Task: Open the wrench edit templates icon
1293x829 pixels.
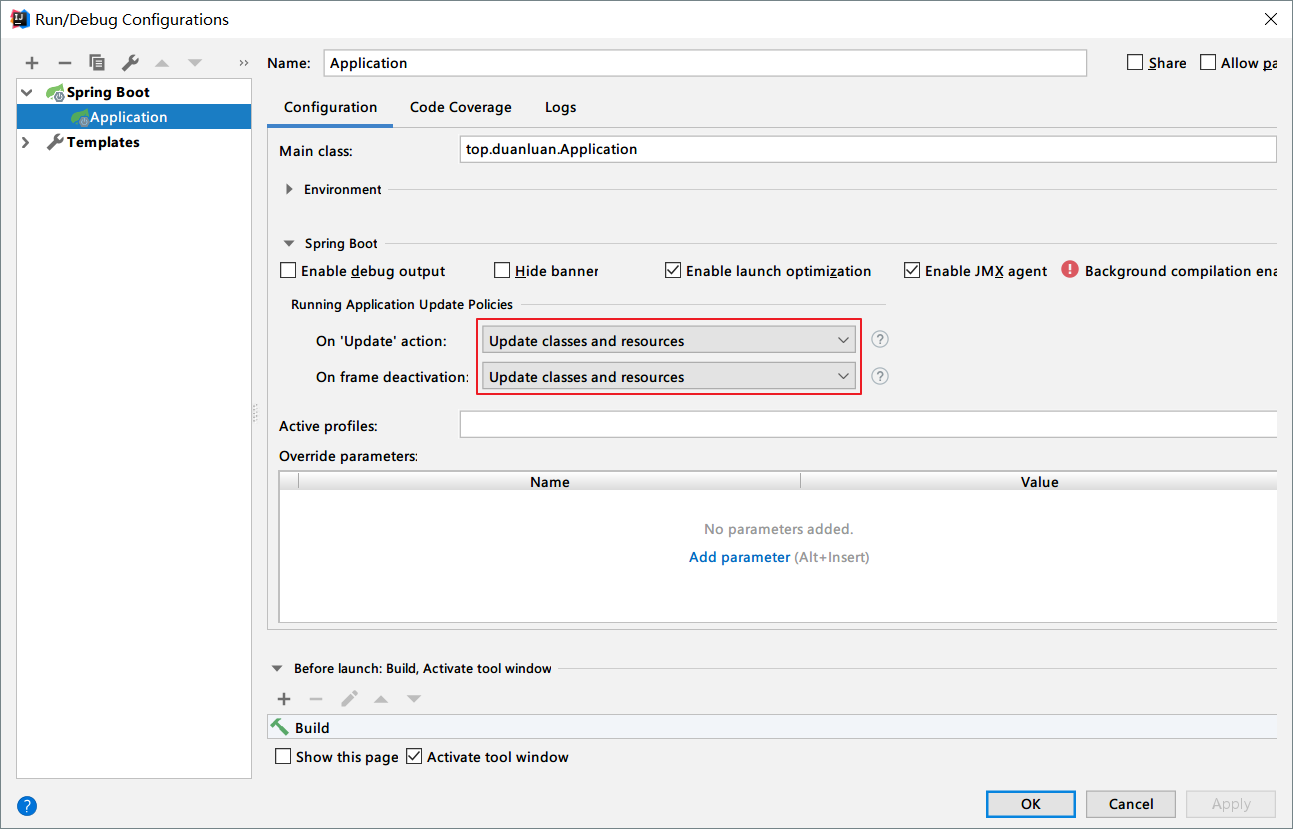Action: pyautogui.click(x=130, y=63)
